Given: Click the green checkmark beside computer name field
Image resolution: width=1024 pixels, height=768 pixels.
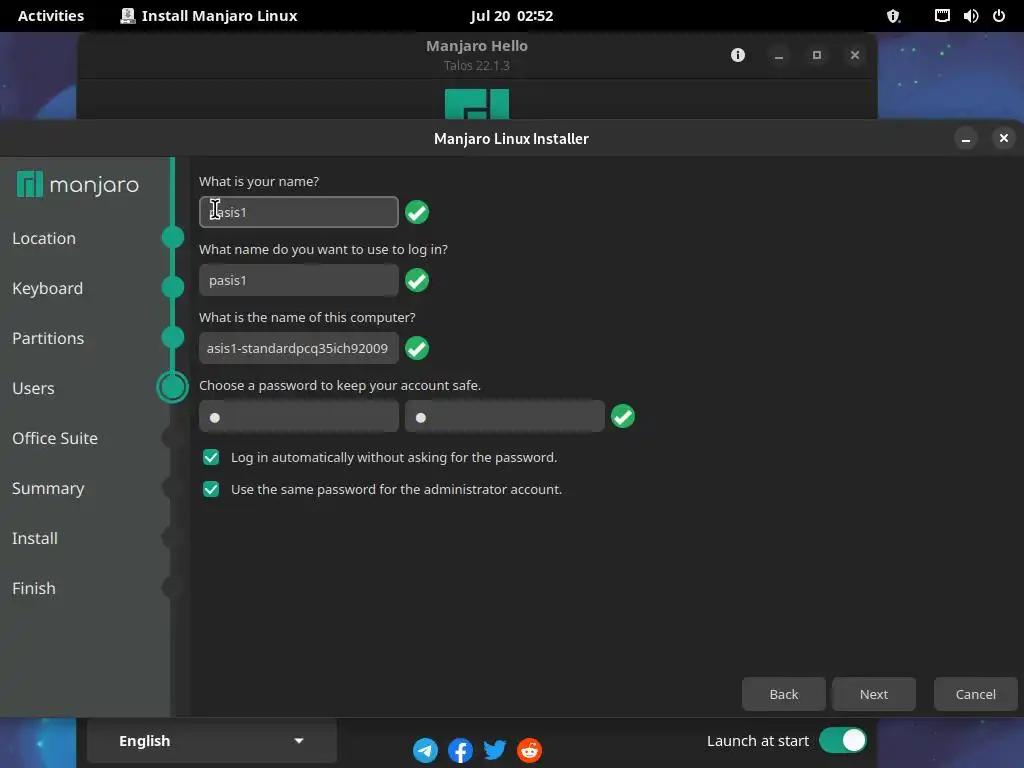Looking at the screenshot, I should [x=417, y=348].
